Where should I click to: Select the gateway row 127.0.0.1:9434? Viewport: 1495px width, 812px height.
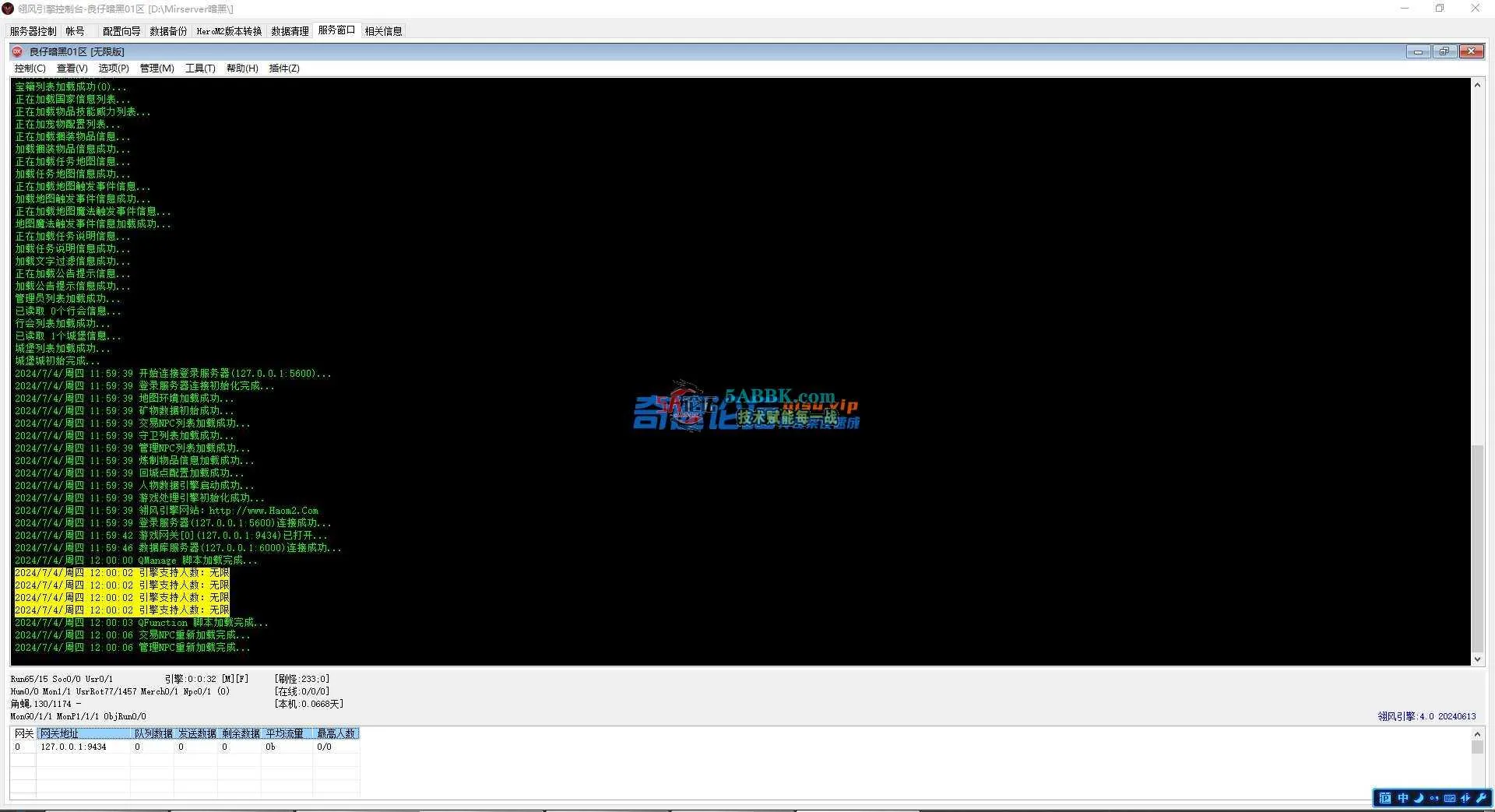[x=73, y=747]
